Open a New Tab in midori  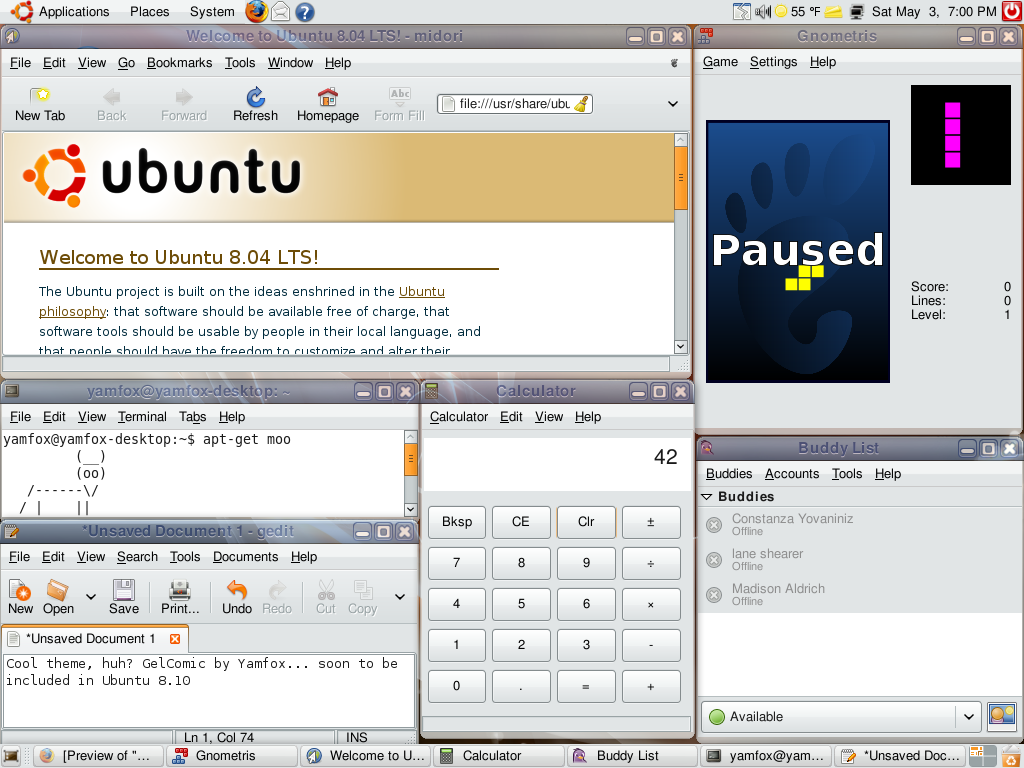click(x=40, y=104)
